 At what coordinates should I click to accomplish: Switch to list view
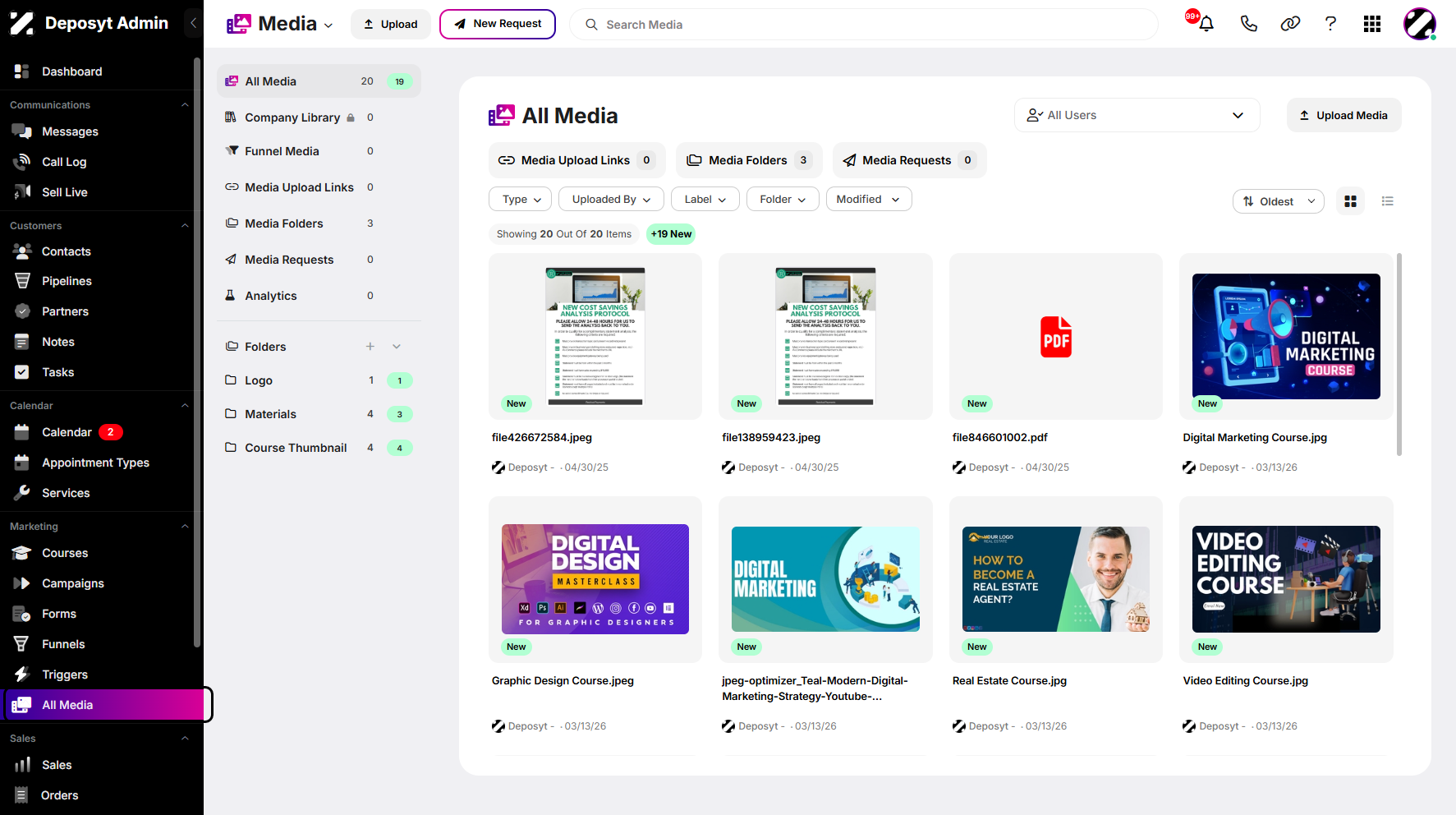click(x=1388, y=201)
